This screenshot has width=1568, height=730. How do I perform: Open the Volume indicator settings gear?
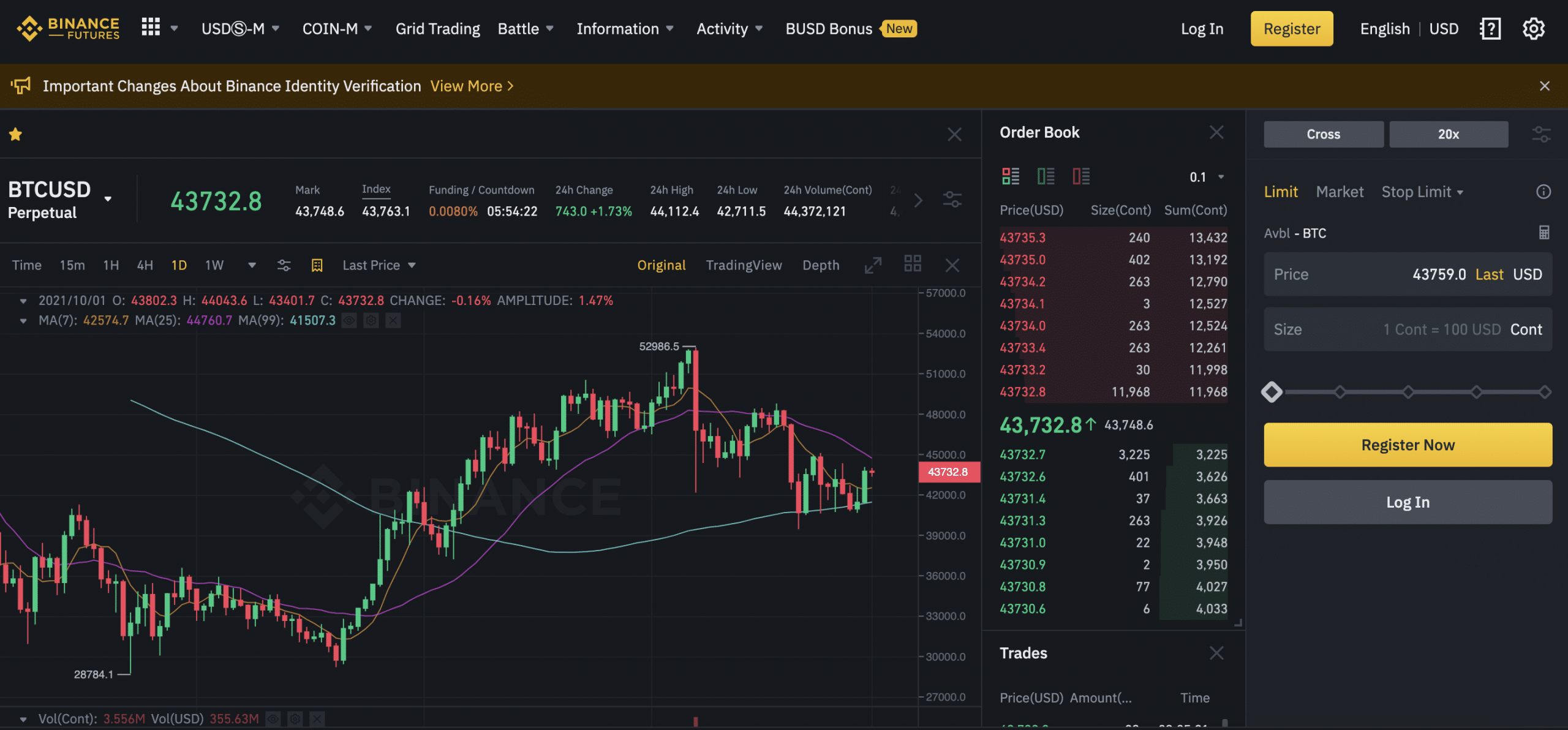click(x=295, y=718)
